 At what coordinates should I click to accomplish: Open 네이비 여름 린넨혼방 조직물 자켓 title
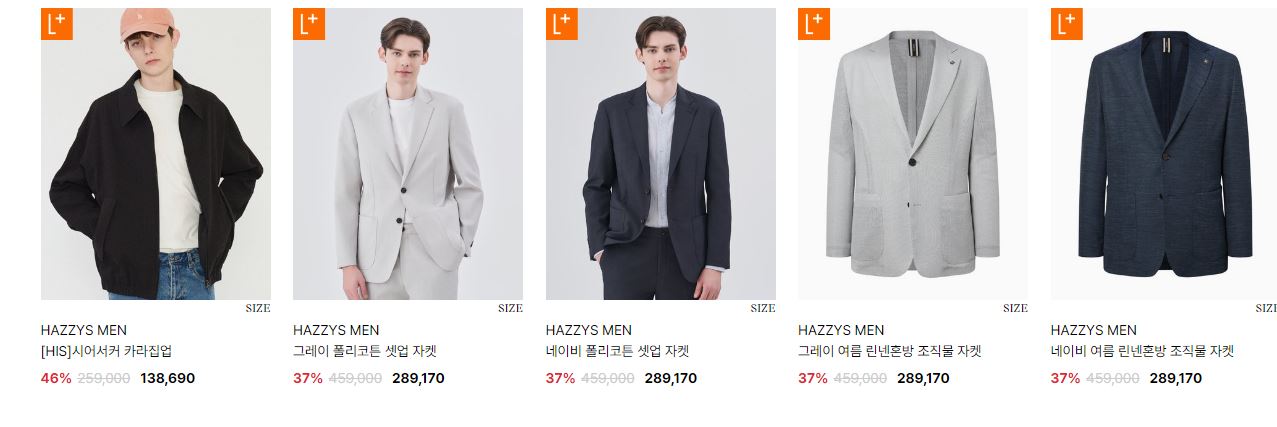[x=1142, y=352]
